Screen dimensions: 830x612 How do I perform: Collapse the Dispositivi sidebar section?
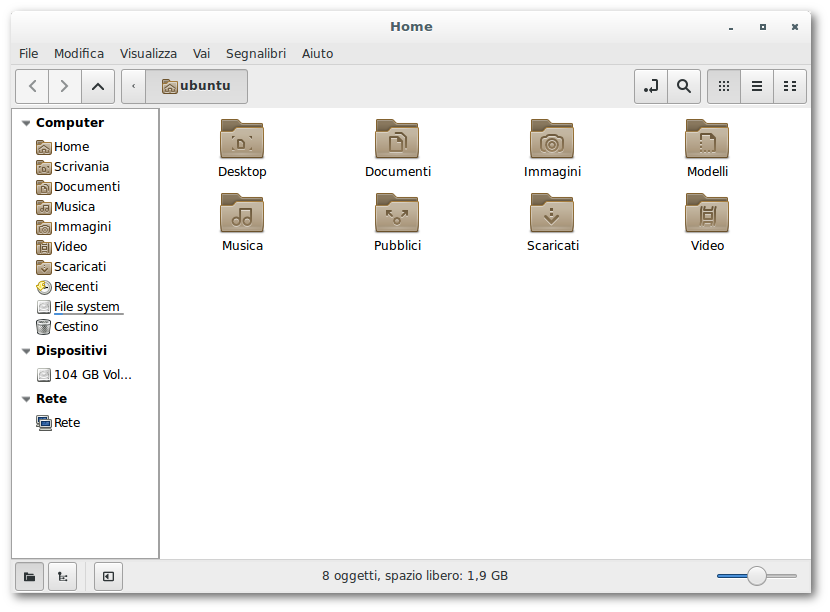coord(26,351)
